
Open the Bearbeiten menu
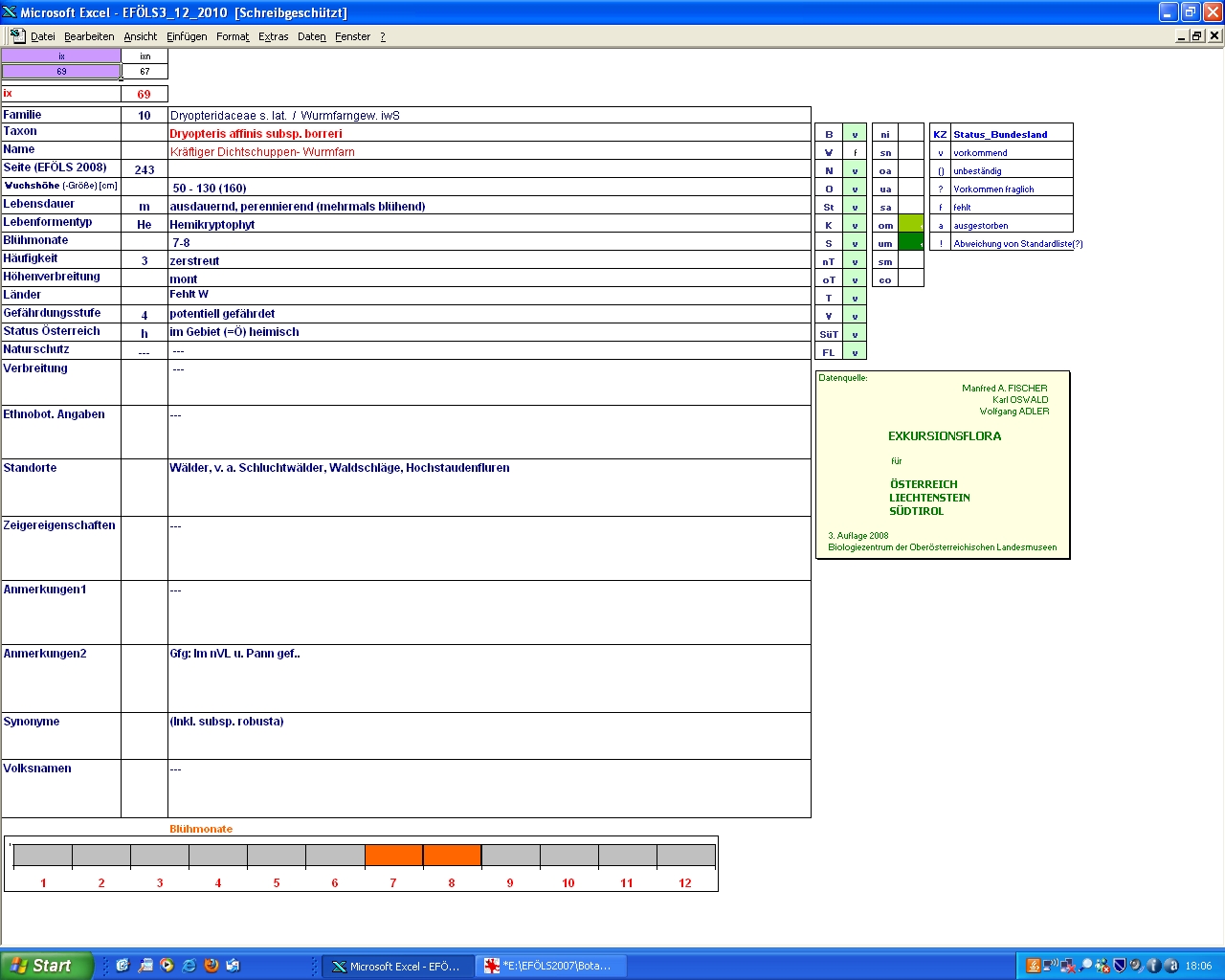(x=89, y=36)
